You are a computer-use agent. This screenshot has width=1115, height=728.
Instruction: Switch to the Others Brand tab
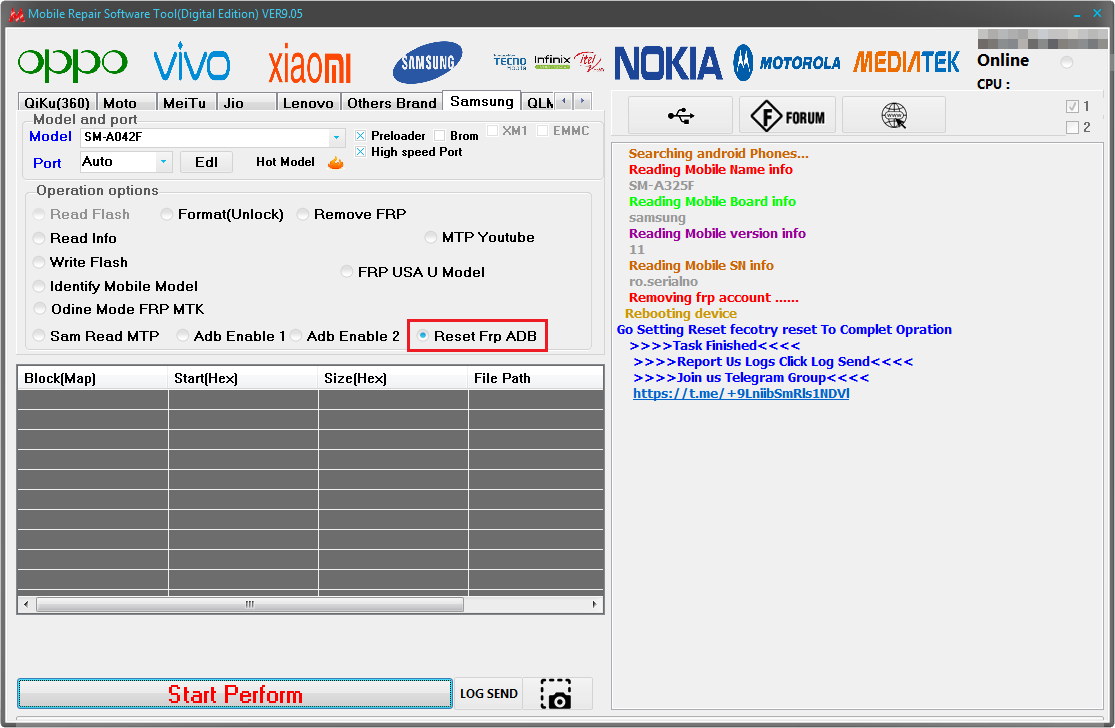tap(392, 103)
